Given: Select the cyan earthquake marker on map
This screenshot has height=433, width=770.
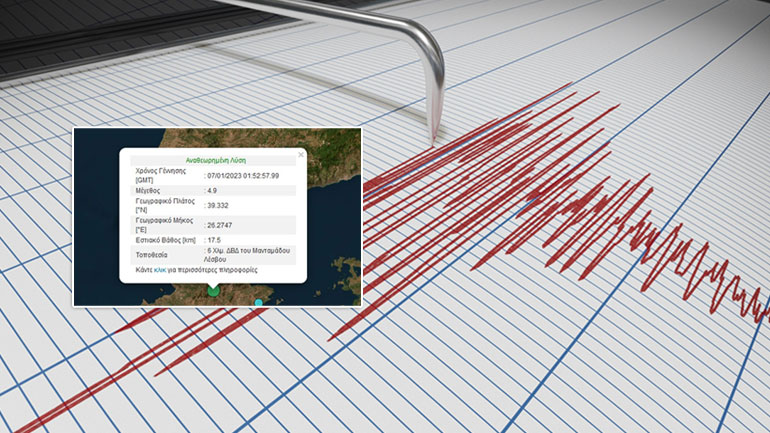Looking at the screenshot, I should point(259,302).
